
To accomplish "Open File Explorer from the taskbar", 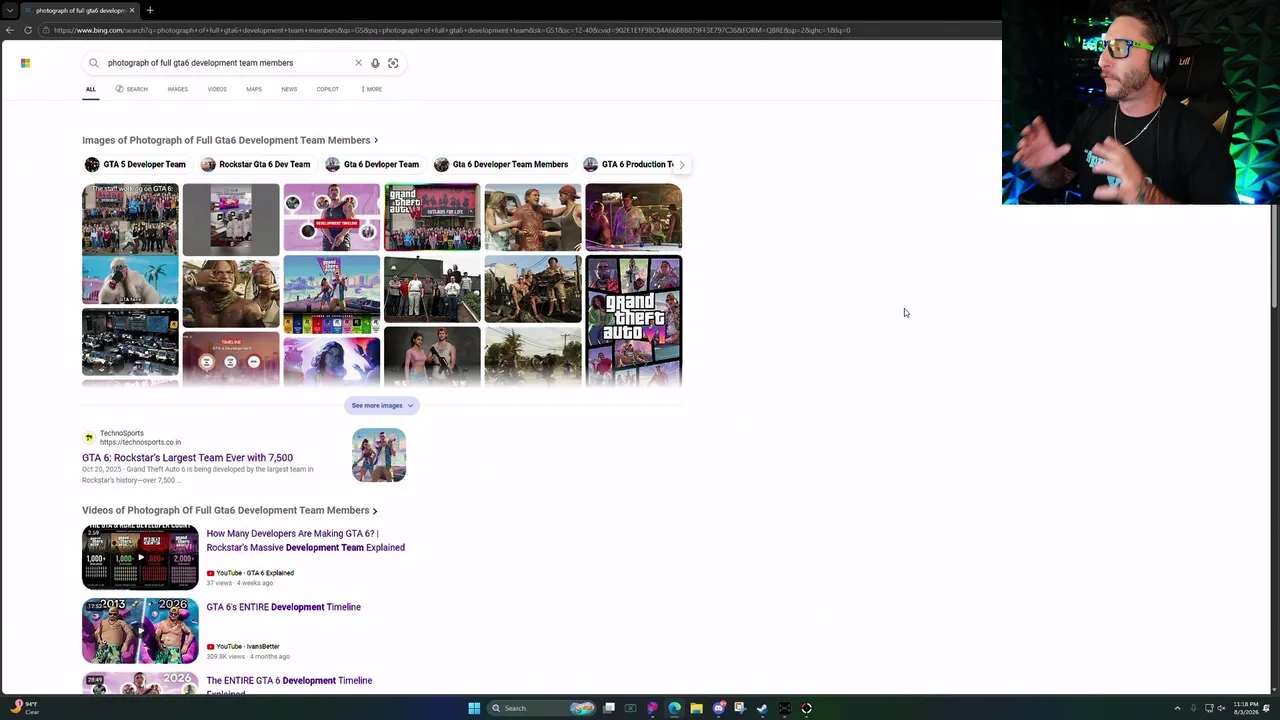I will 696,708.
